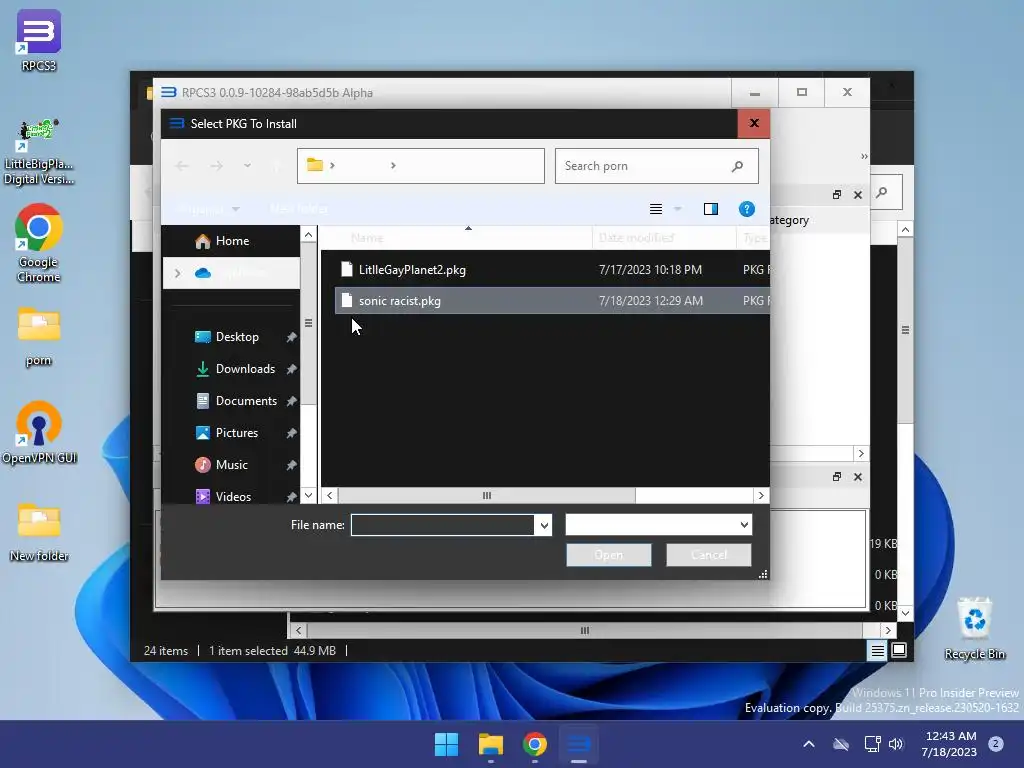Click the file list's left scroll arrow
1024x768 pixels.
330,496
